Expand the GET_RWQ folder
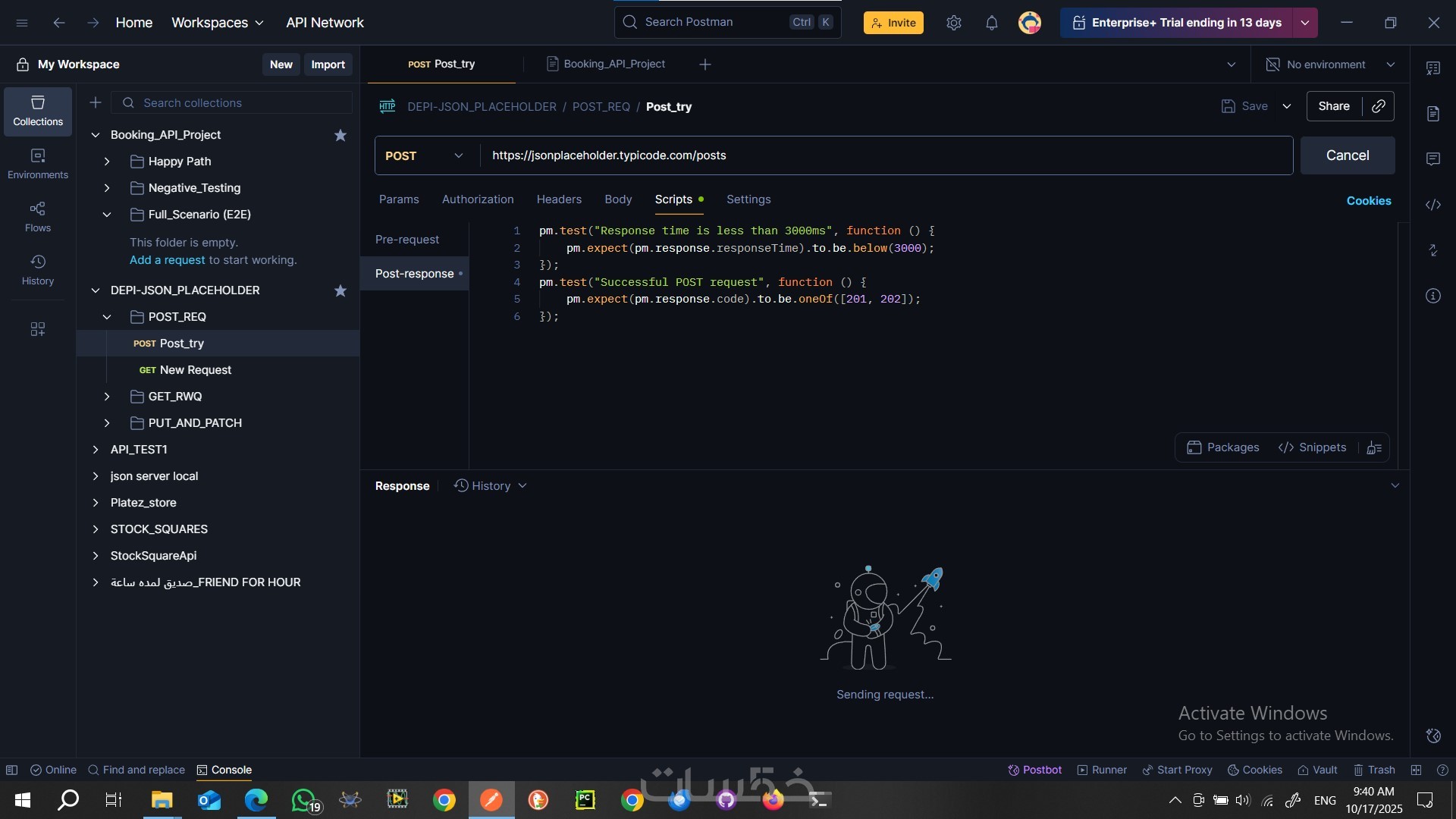 pos(107,397)
